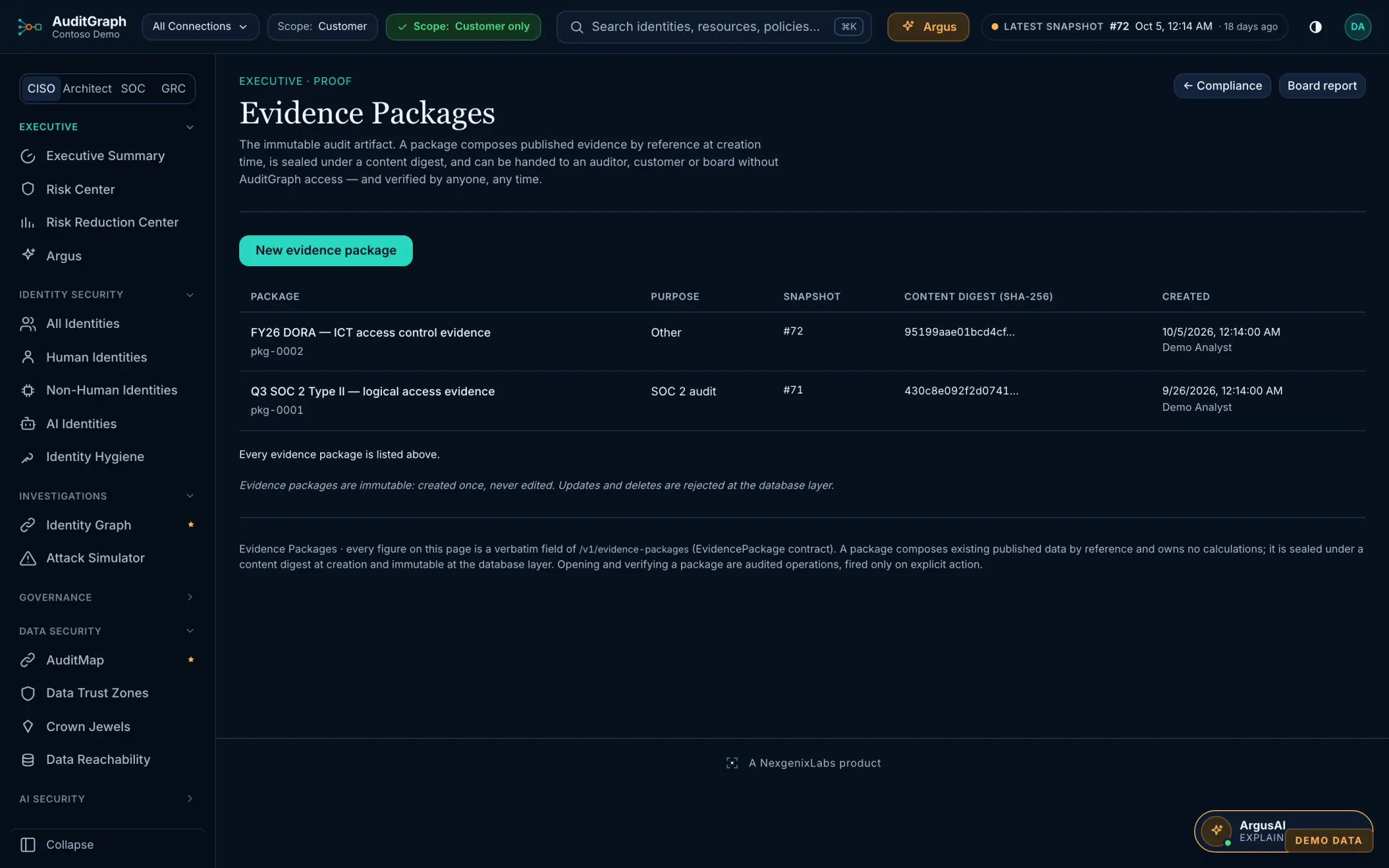
Task: Open Identity Hygiene wrench icon
Action: (x=28, y=457)
